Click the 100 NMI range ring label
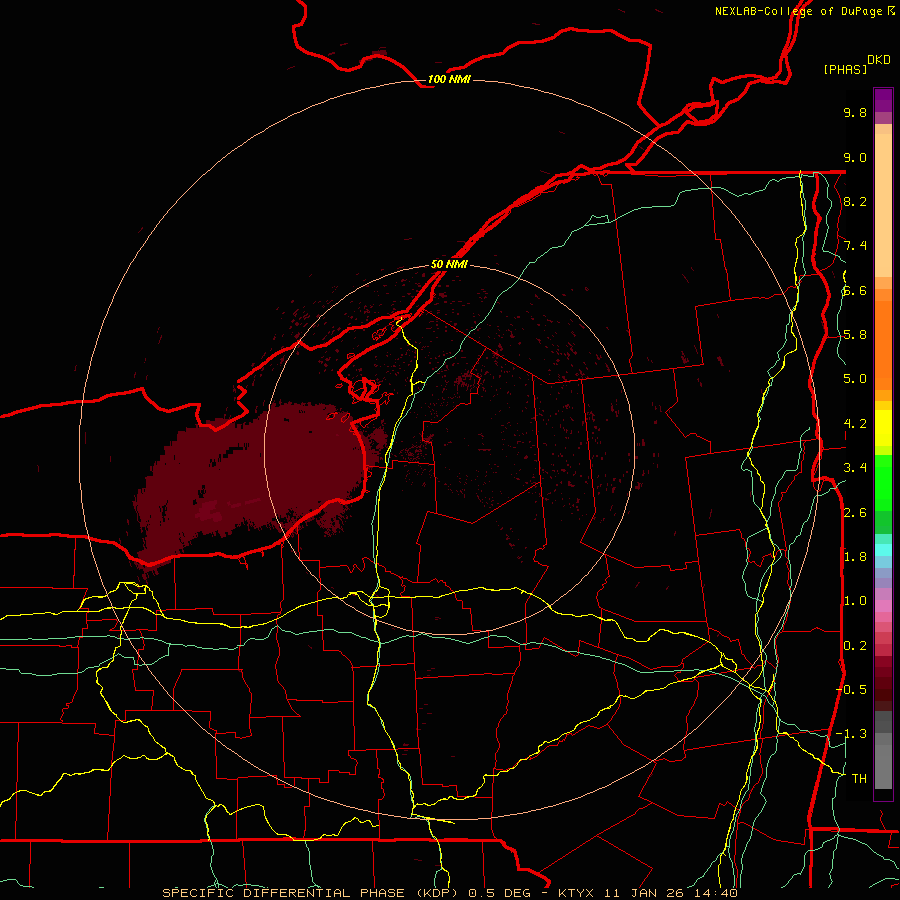 [x=449, y=79]
